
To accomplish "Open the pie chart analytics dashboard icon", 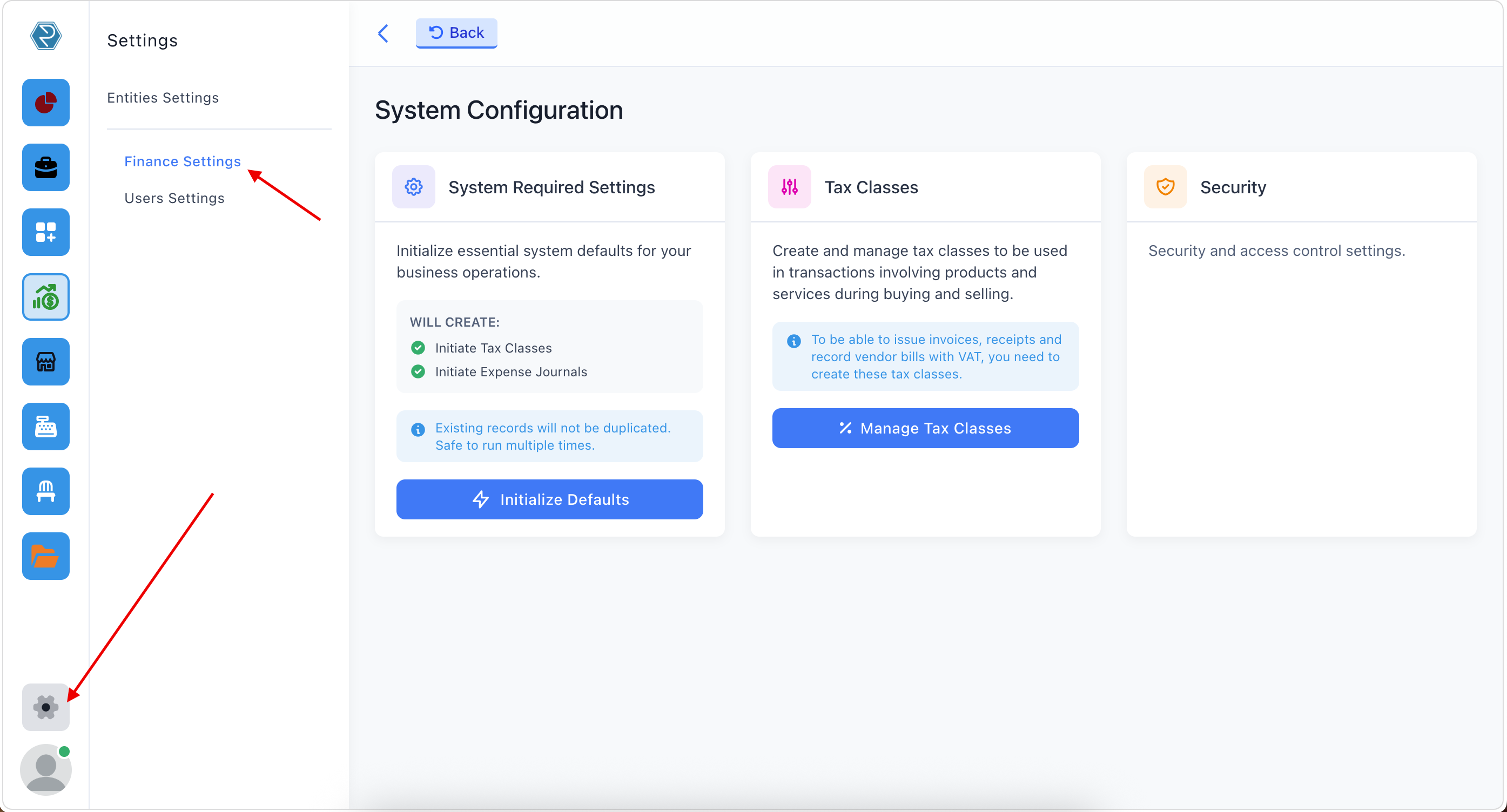I will pos(45,102).
